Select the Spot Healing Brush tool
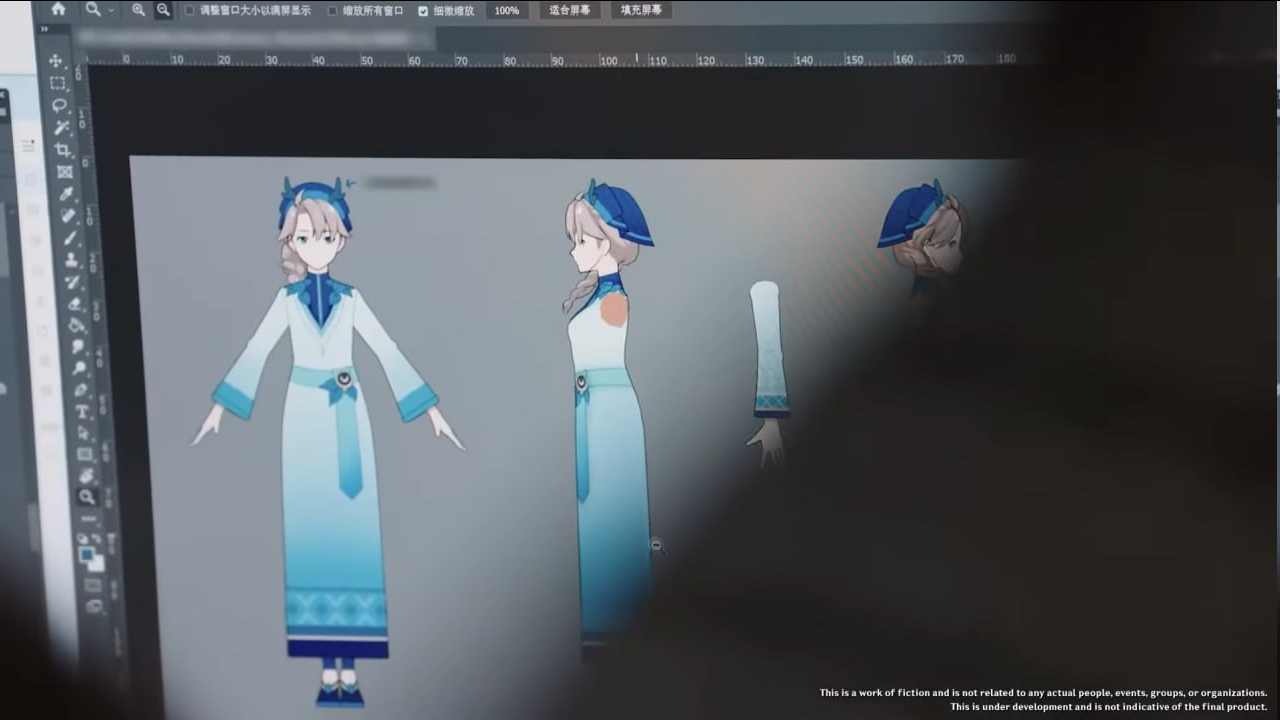The image size is (1280, 720). tap(68, 215)
